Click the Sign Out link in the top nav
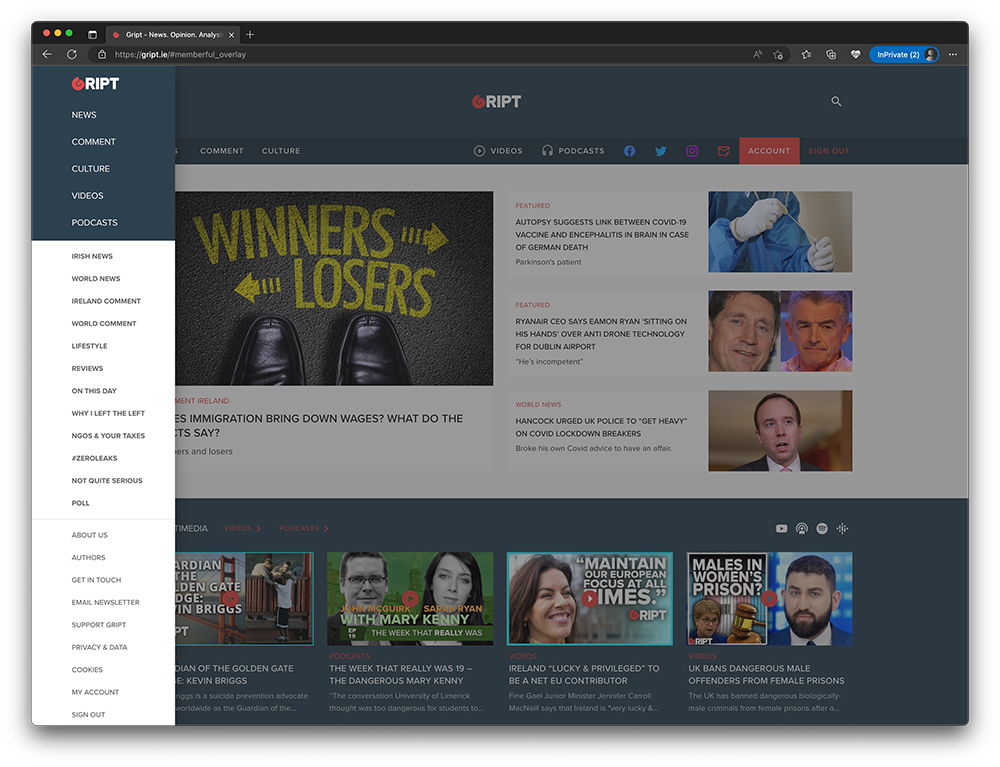The width and height of the screenshot is (1000, 767). pyautogui.click(x=828, y=151)
